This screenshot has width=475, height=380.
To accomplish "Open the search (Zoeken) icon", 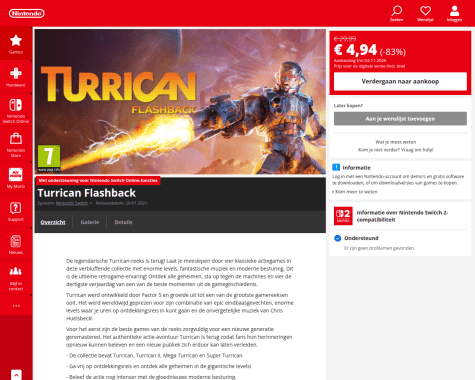I will (x=396, y=13).
